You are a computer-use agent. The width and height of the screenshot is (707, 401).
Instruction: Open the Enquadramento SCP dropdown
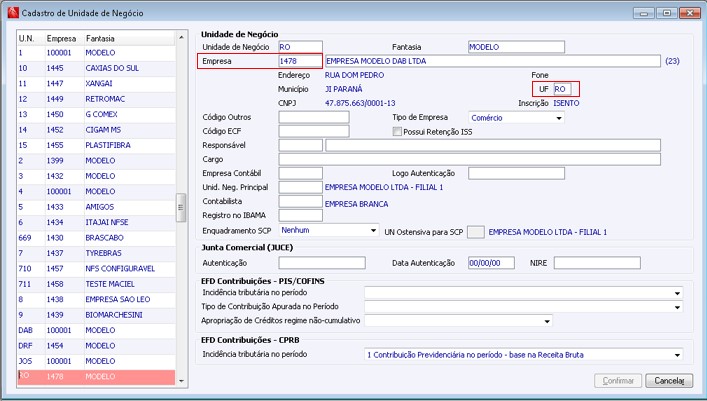click(x=329, y=230)
